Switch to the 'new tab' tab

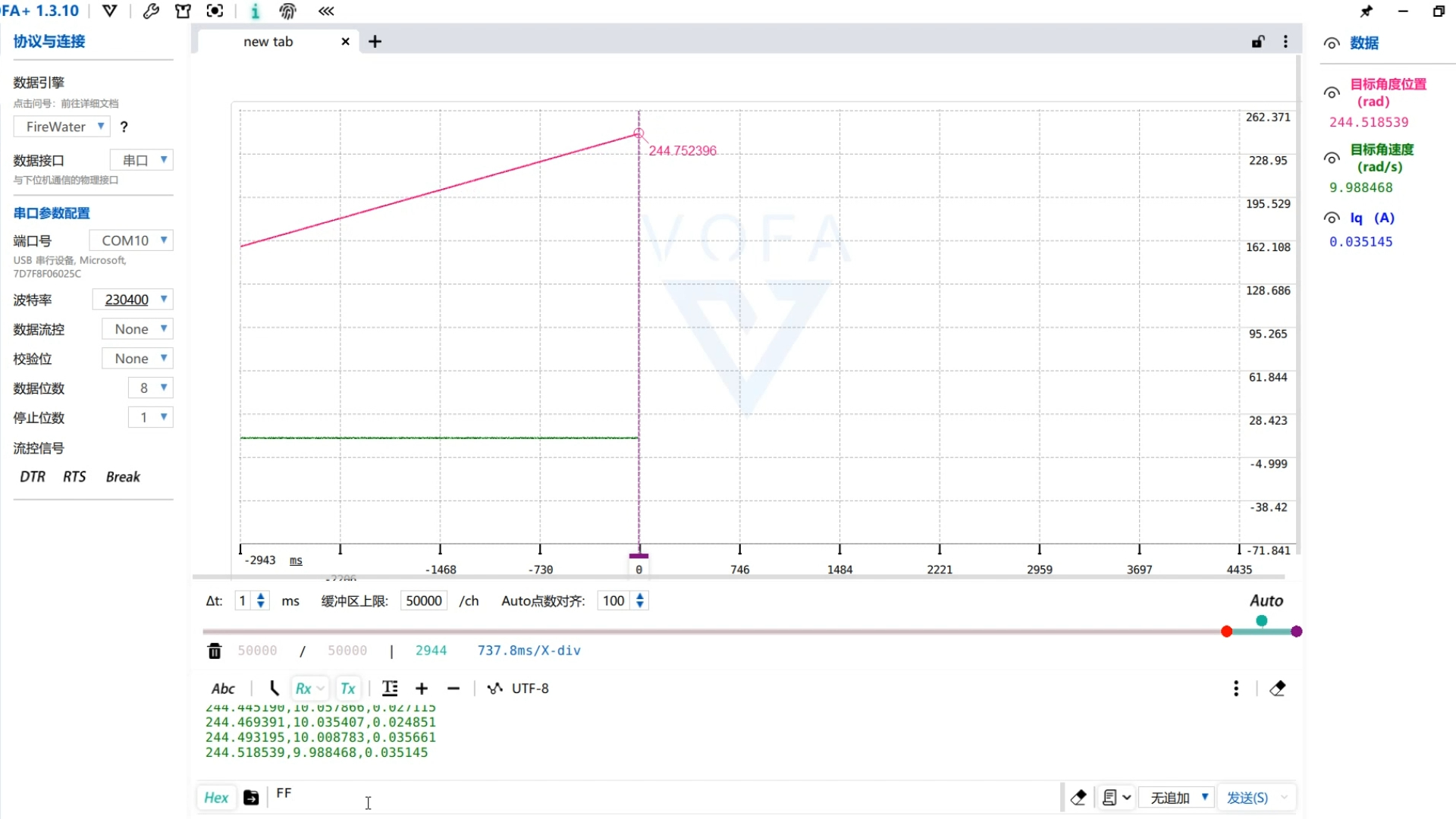[268, 42]
